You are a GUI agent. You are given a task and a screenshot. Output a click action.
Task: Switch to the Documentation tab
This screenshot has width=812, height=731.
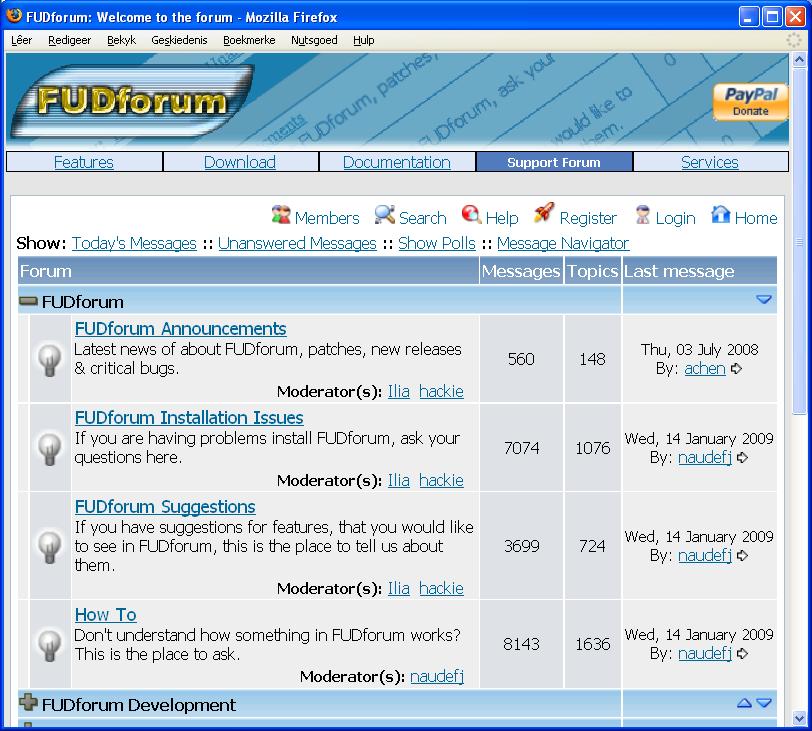397,162
